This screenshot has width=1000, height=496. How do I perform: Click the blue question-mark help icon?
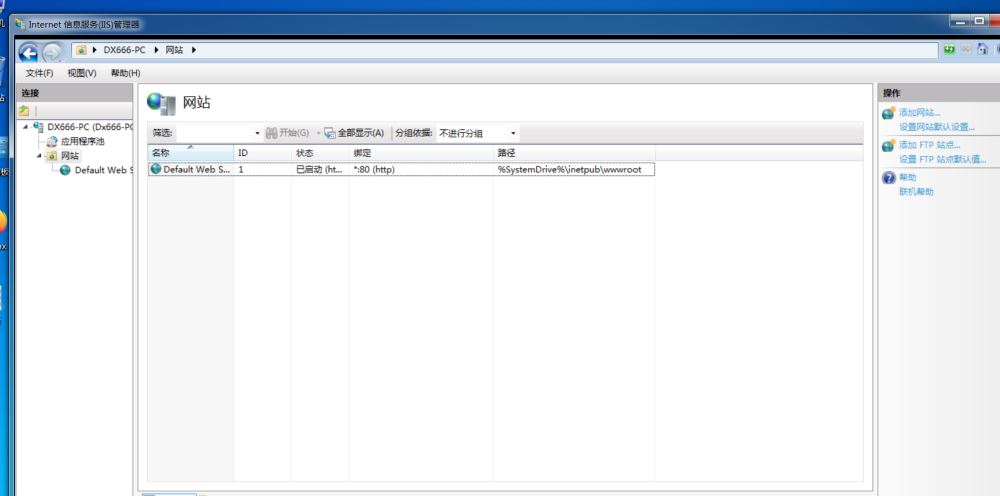[889, 178]
